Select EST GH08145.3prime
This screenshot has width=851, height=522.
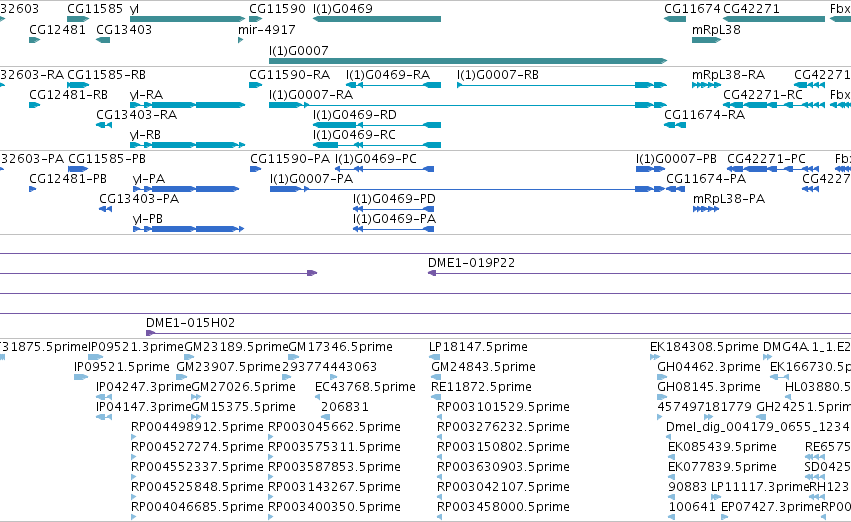[709, 387]
